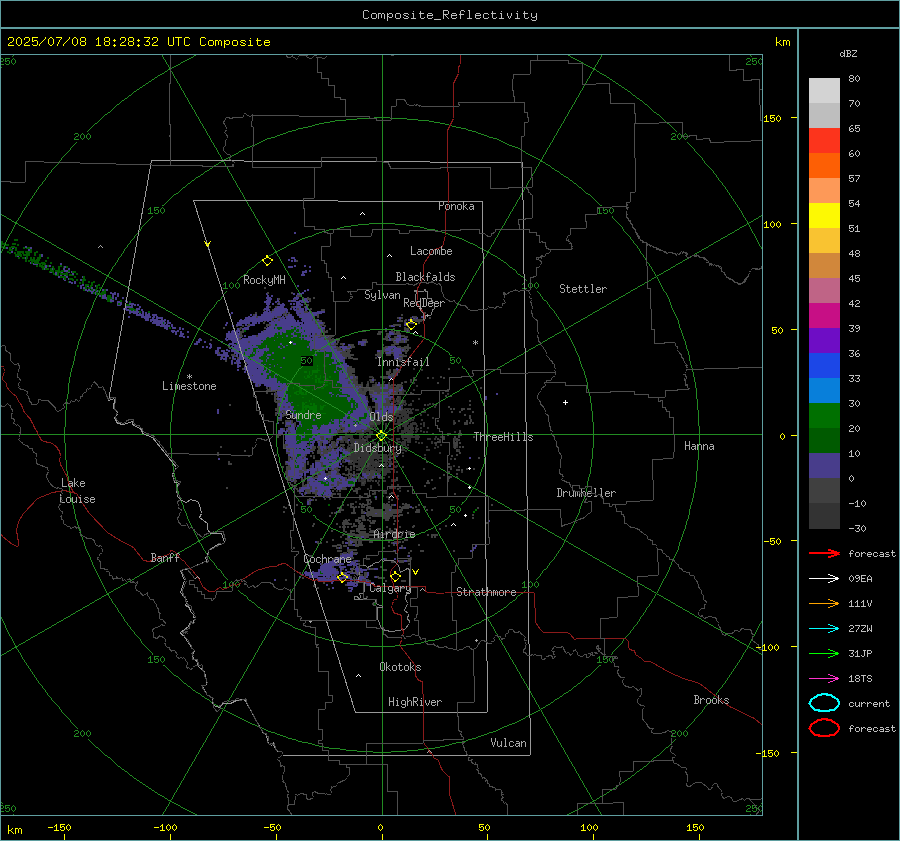Click the white plus marker west of Hanna

565,402
